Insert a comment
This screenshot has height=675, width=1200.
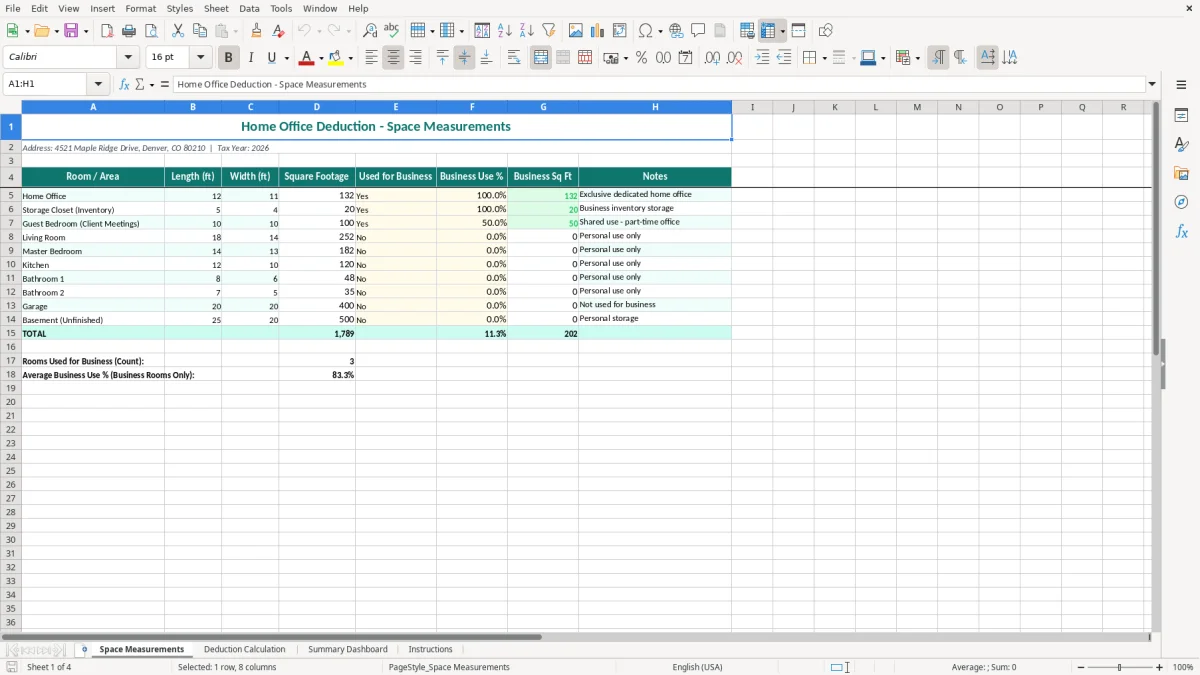pos(699,31)
